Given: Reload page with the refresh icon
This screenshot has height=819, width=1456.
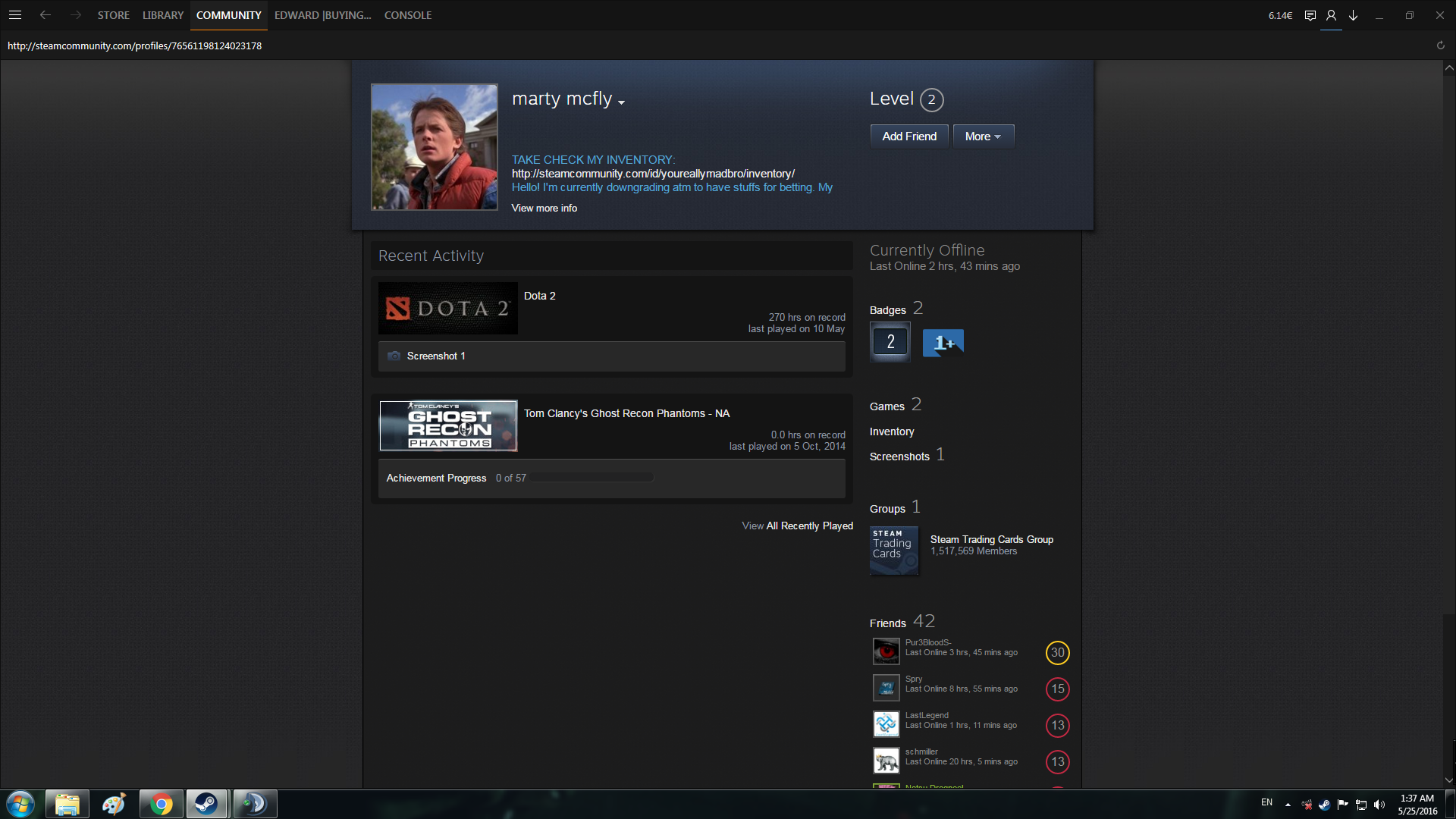Looking at the screenshot, I should tap(1440, 45).
